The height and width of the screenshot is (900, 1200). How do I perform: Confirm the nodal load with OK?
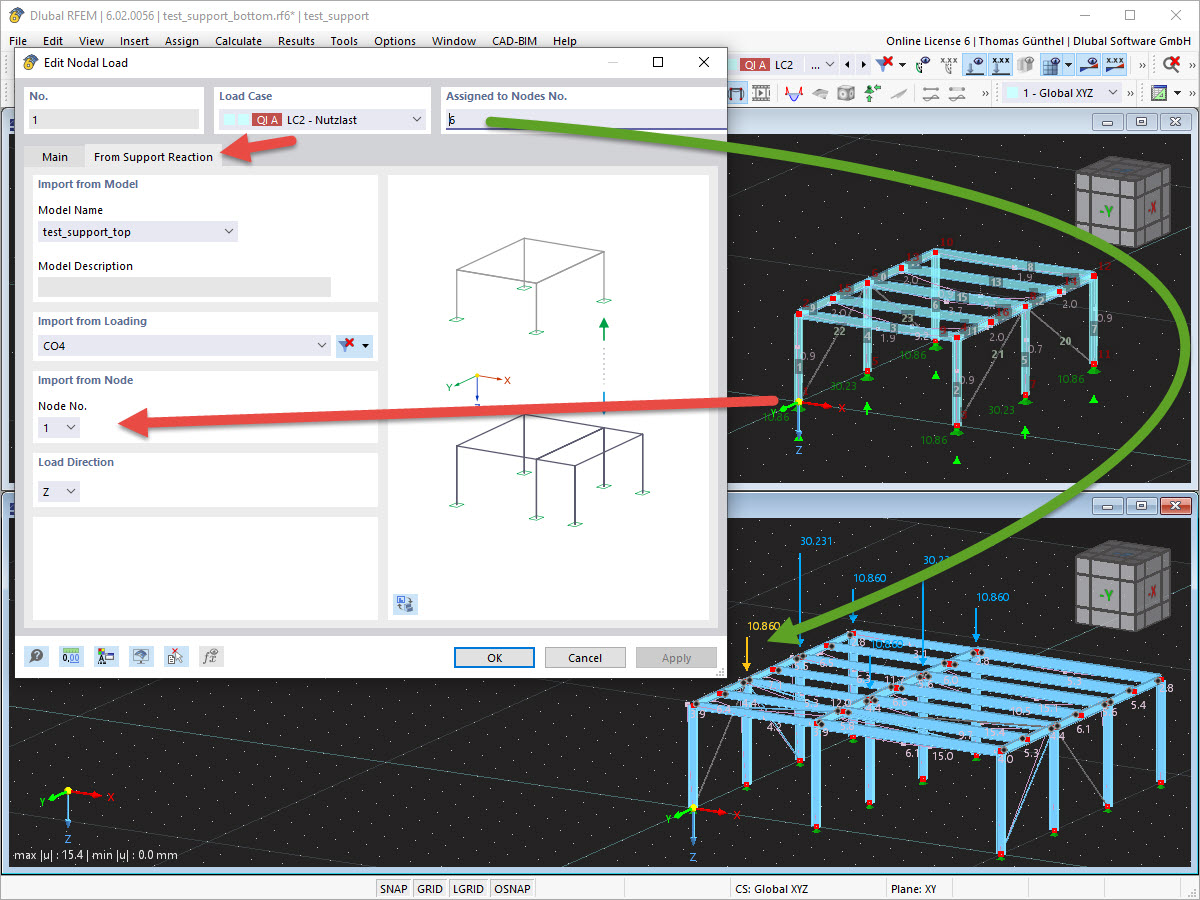tap(494, 657)
